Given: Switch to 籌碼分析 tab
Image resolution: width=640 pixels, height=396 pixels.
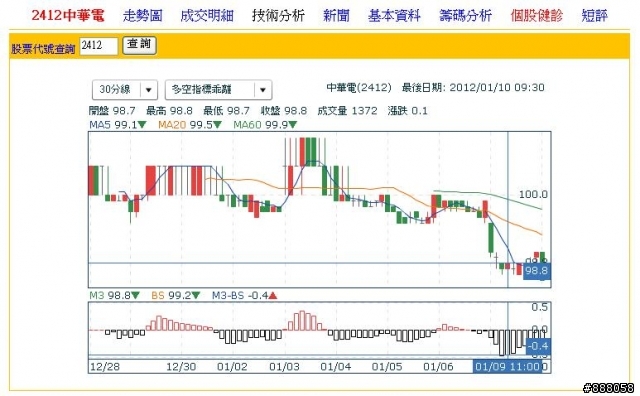Looking at the screenshot, I should (x=465, y=16).
